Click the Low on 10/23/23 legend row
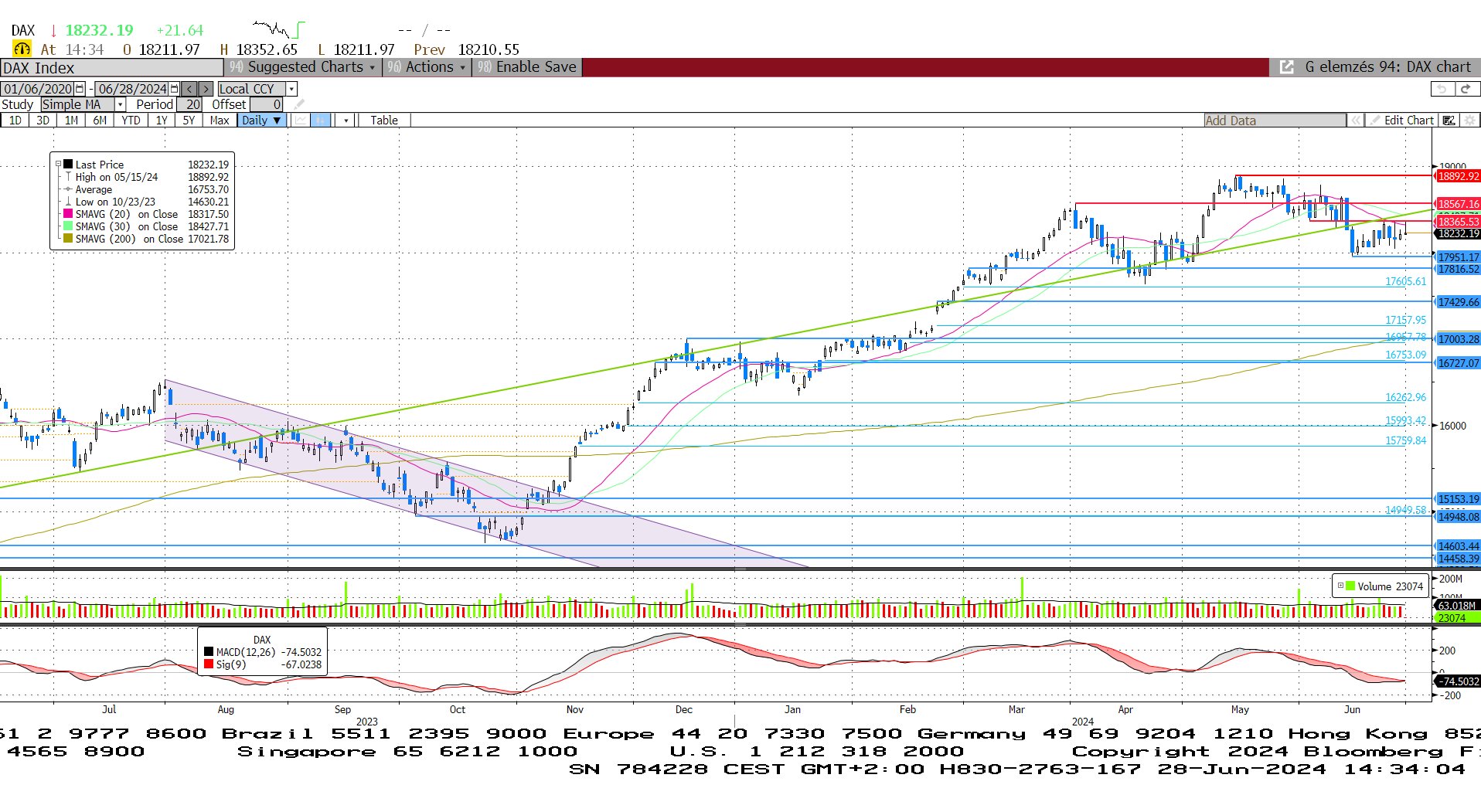1481x812 pixels. click(146, 202)
